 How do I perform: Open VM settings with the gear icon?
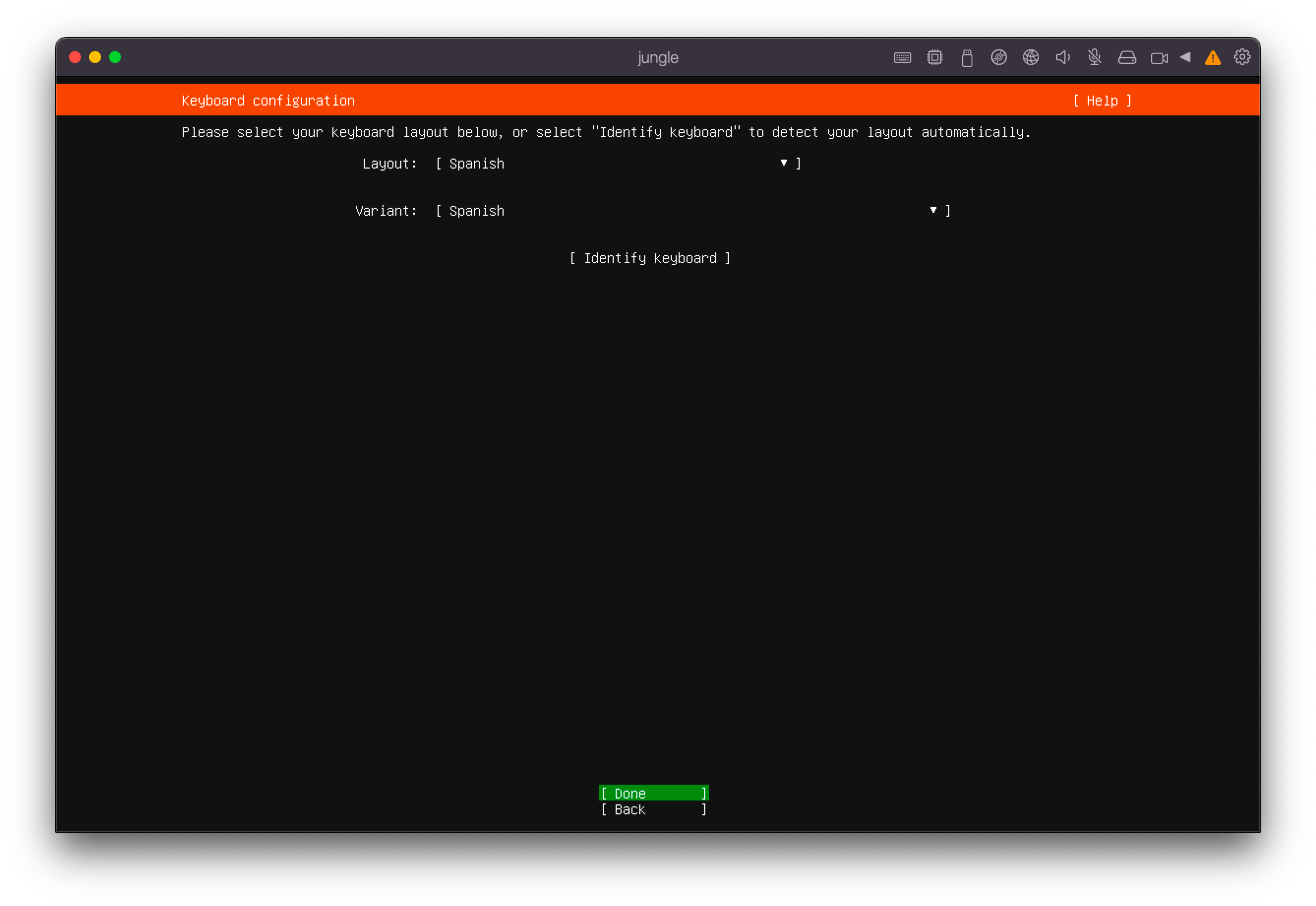tap(1242, 57)
